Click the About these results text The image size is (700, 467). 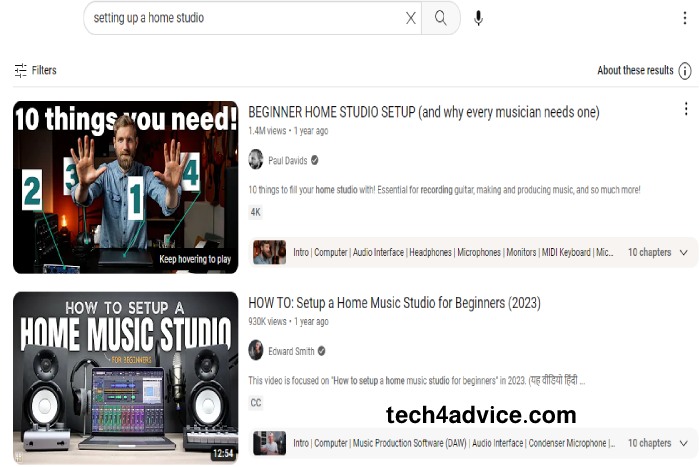coord(635,71)
